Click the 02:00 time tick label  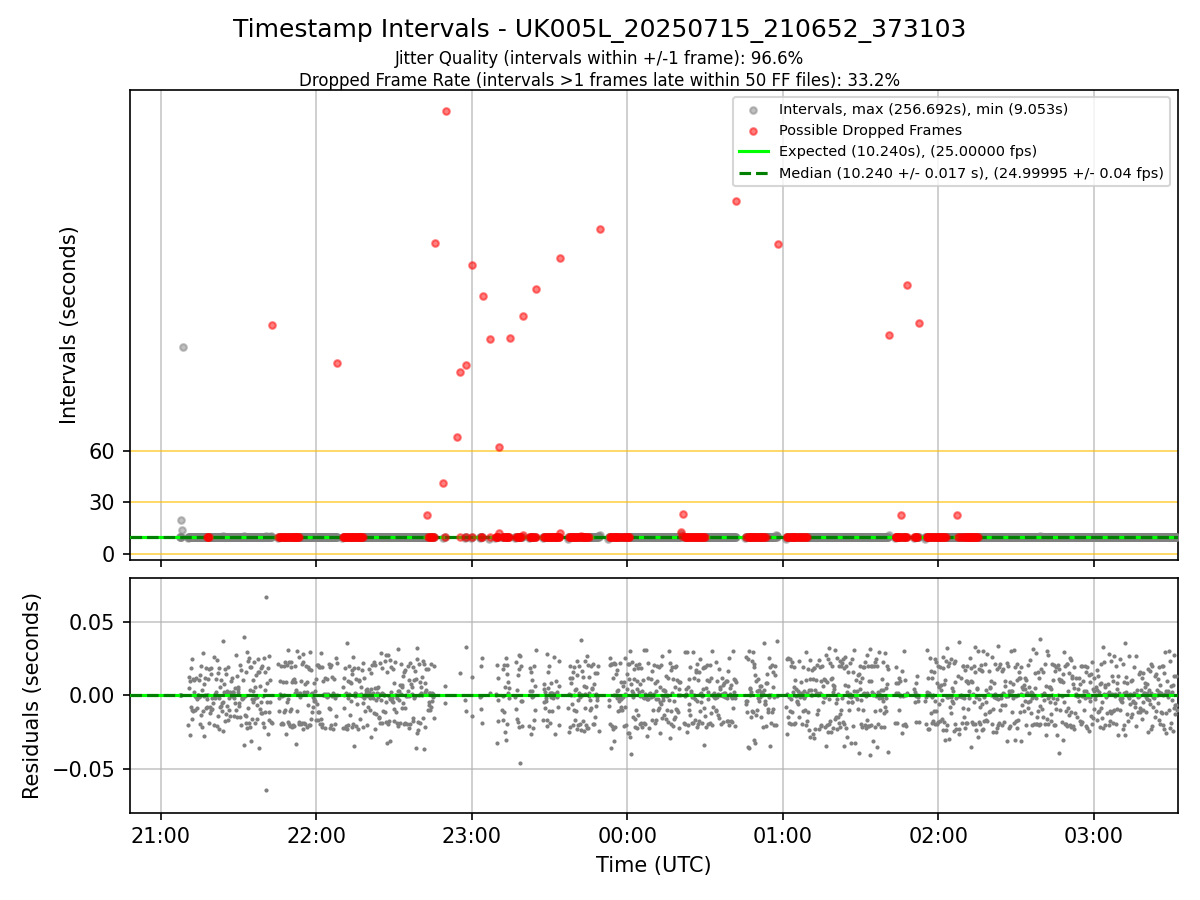938,834
